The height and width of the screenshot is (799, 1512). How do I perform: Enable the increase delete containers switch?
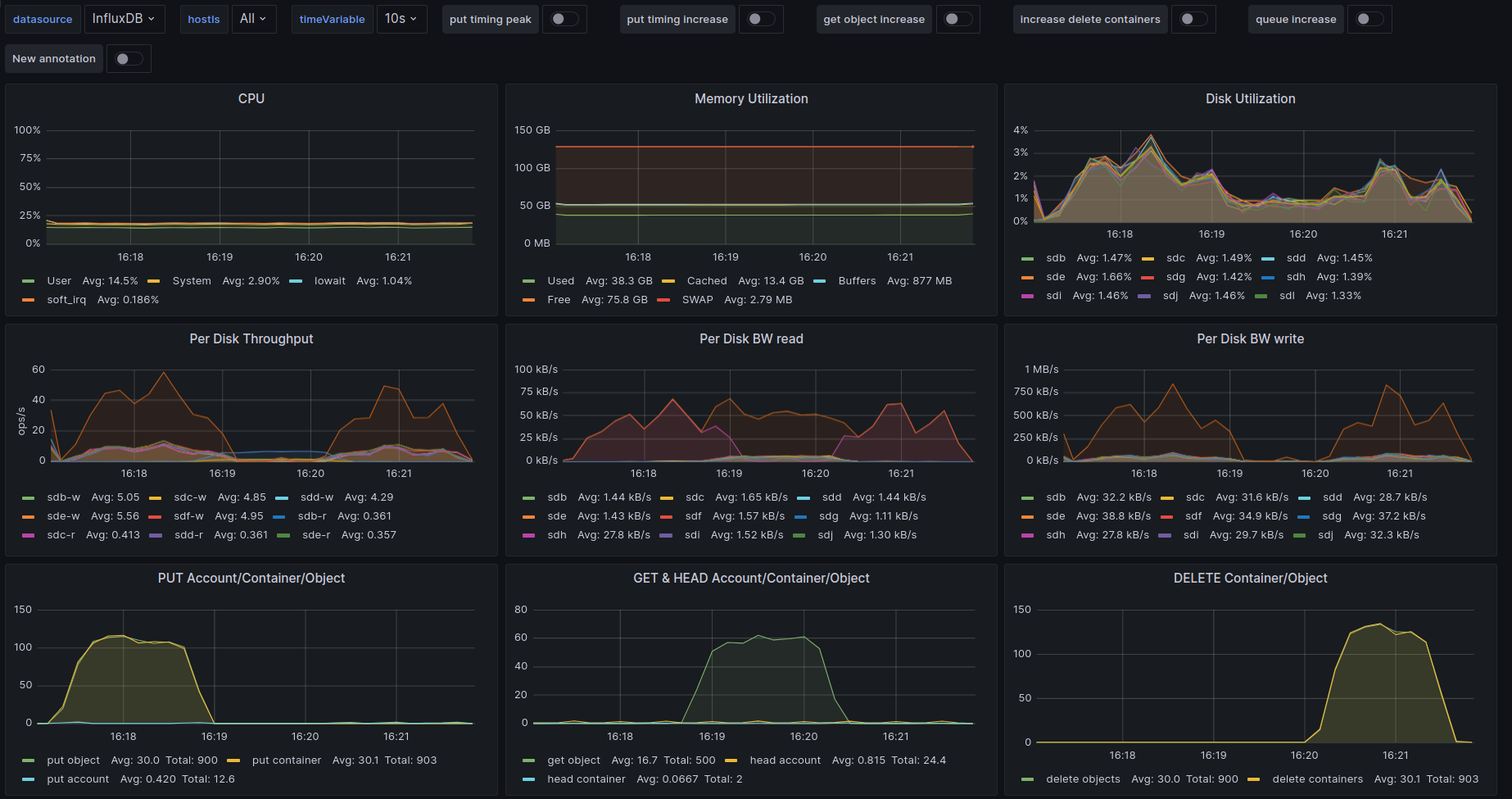point(1193,19)
